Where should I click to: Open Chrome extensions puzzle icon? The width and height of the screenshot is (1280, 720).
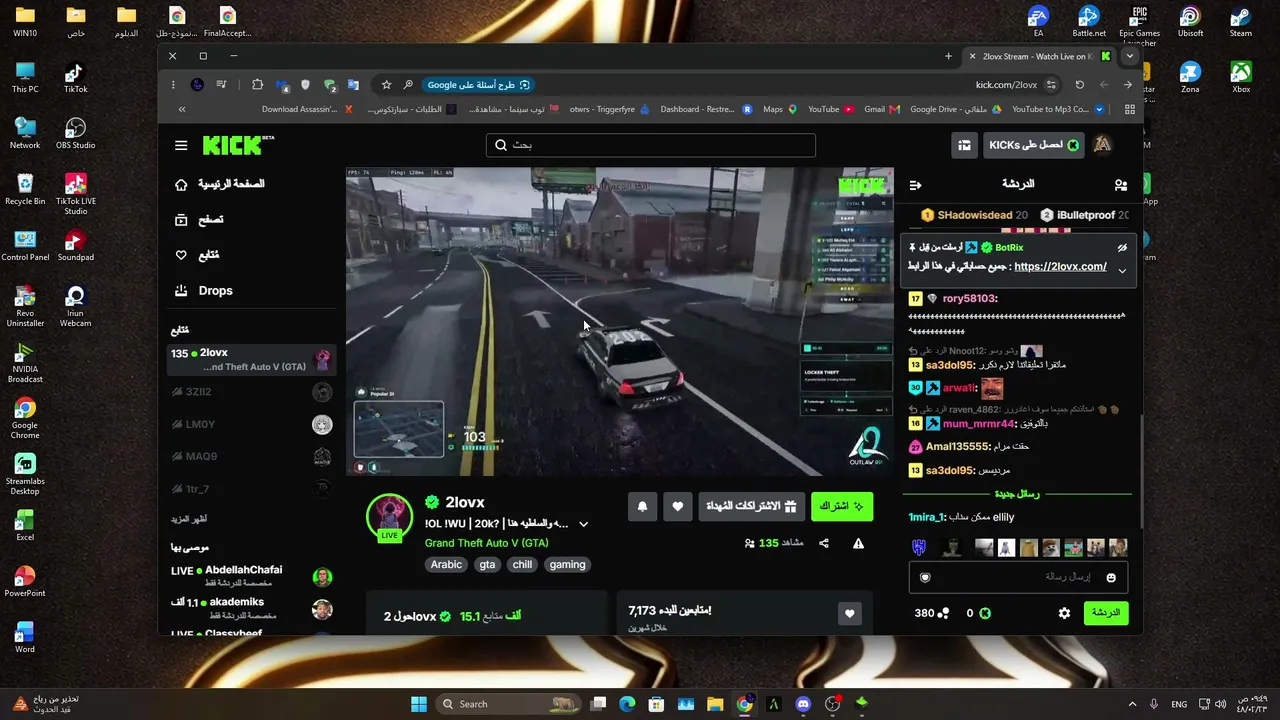coord(257,85)
